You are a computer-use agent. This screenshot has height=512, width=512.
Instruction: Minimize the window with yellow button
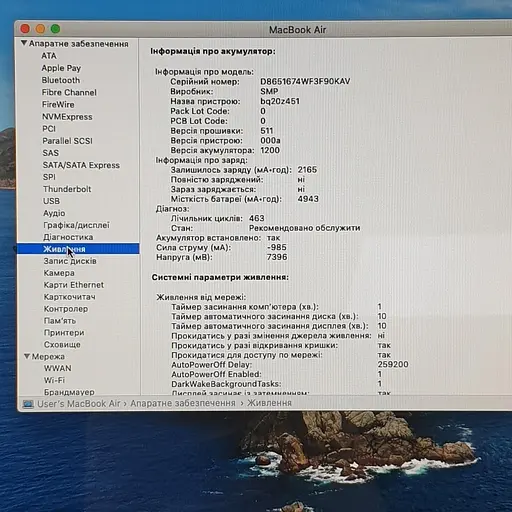(40, 29)
